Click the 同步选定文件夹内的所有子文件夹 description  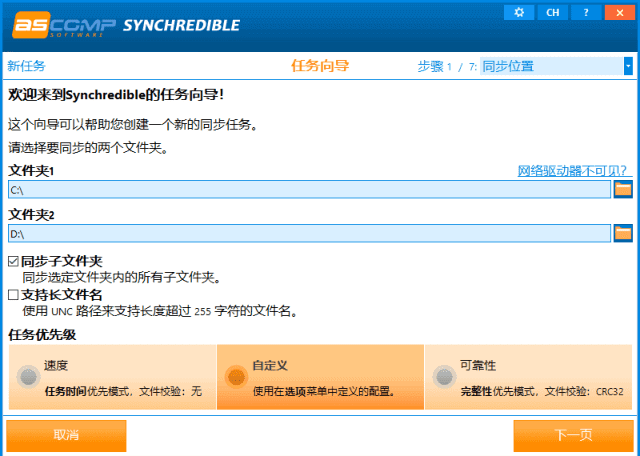pos(122,278)
